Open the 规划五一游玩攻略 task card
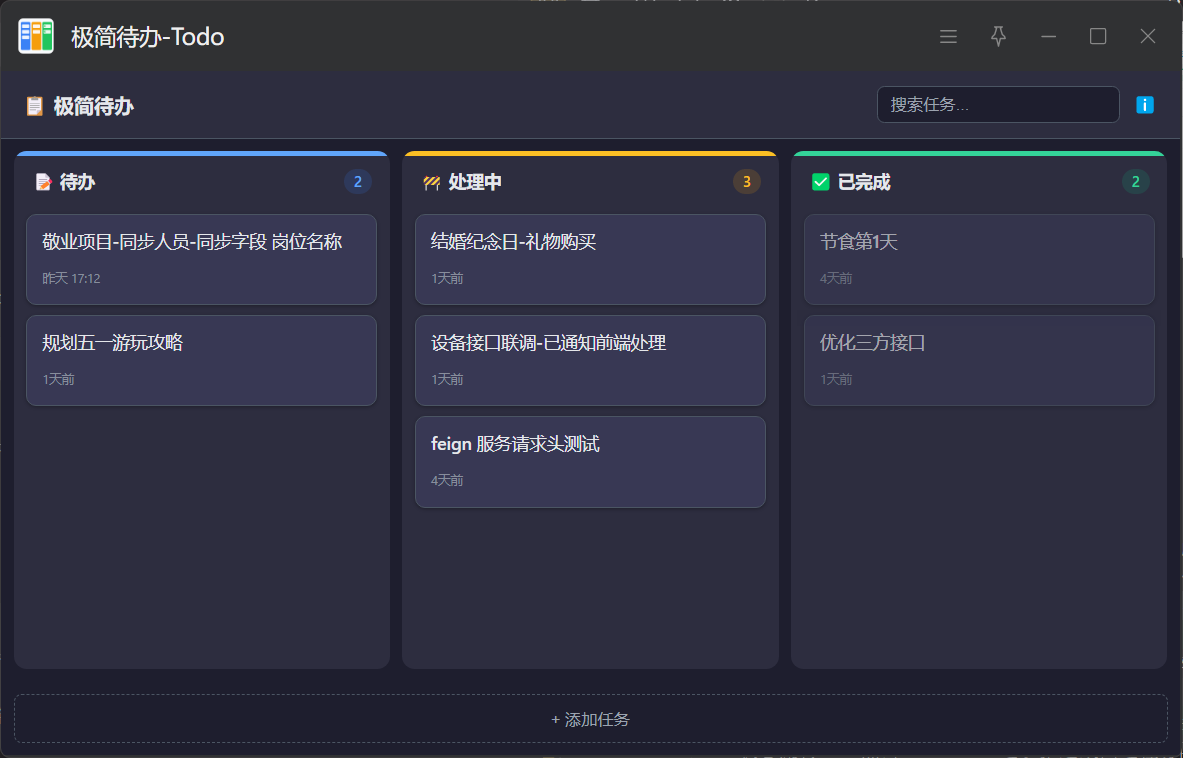Image resolution: width=1183 pixels, height=758 pixels. (201, 360)
